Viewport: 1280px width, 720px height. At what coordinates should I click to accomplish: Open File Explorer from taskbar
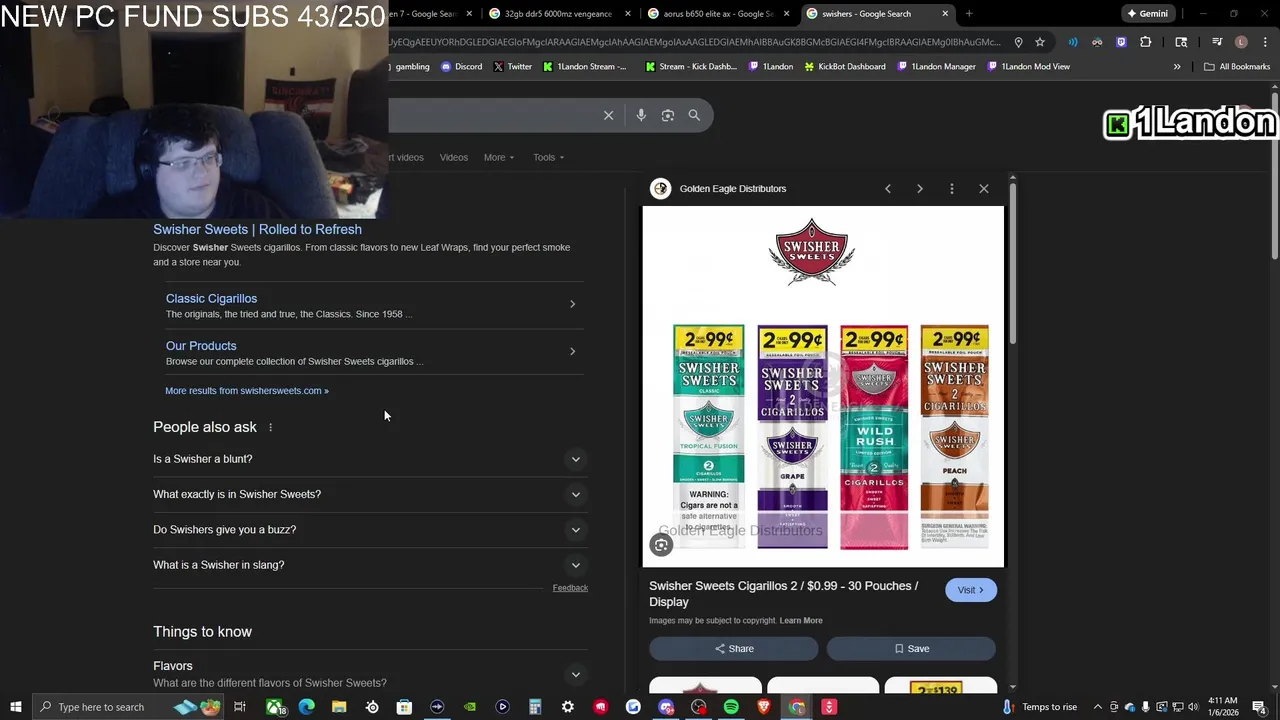pyautogui.click(x=339, y=707)
